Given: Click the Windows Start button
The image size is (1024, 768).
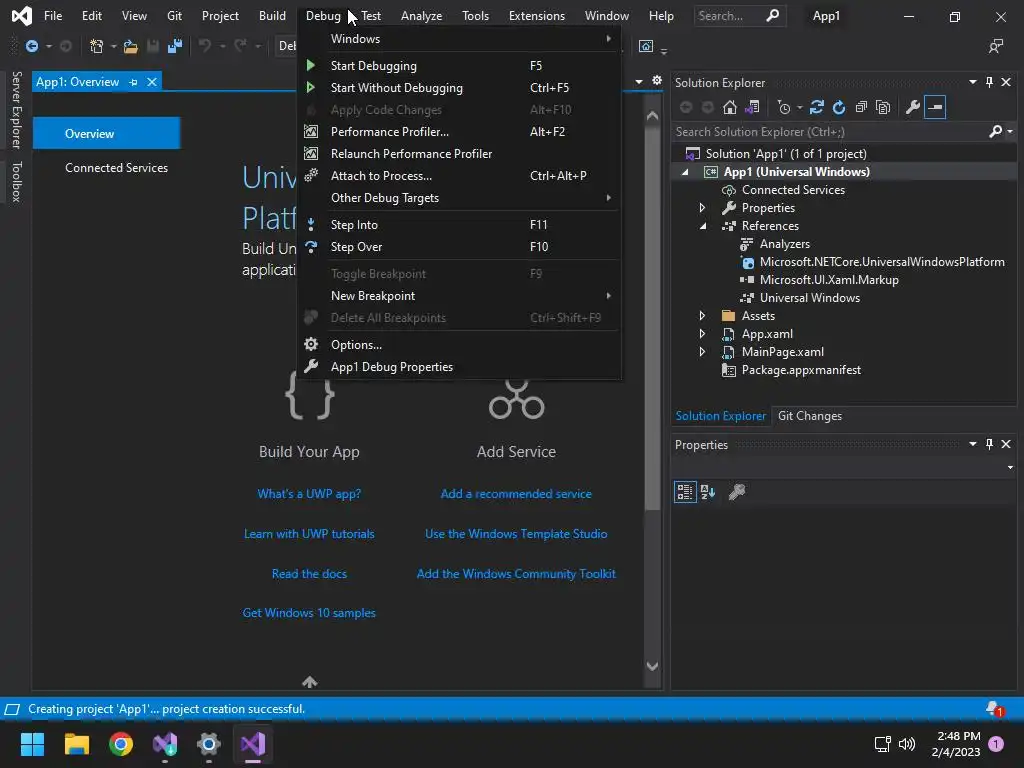Looking at the screenshot, I should [x=32, y=744].
